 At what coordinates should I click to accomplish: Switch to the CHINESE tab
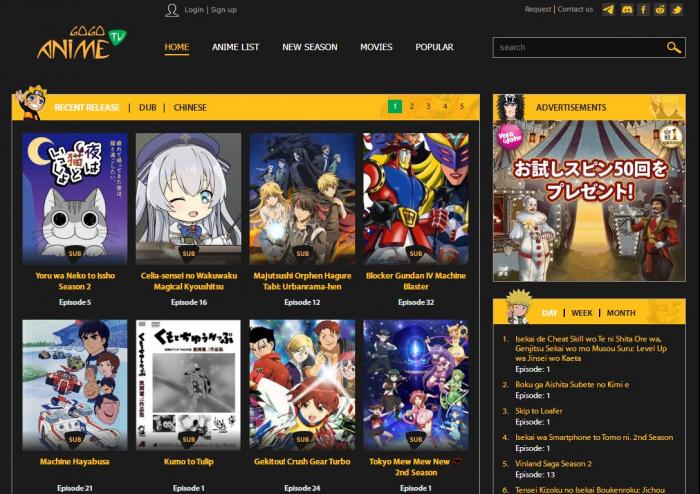[x=190, y=108]
